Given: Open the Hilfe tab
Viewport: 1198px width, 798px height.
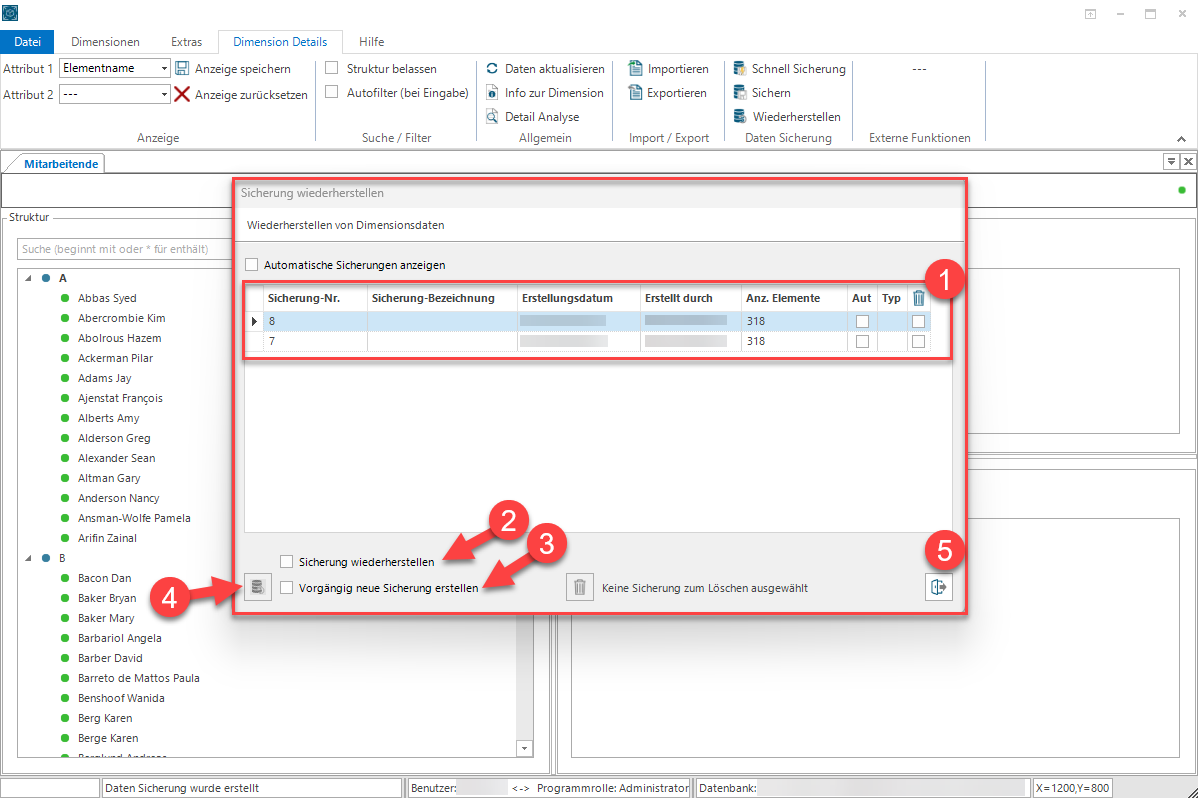Looking at the screenshot, I should (x=371, y=41).
